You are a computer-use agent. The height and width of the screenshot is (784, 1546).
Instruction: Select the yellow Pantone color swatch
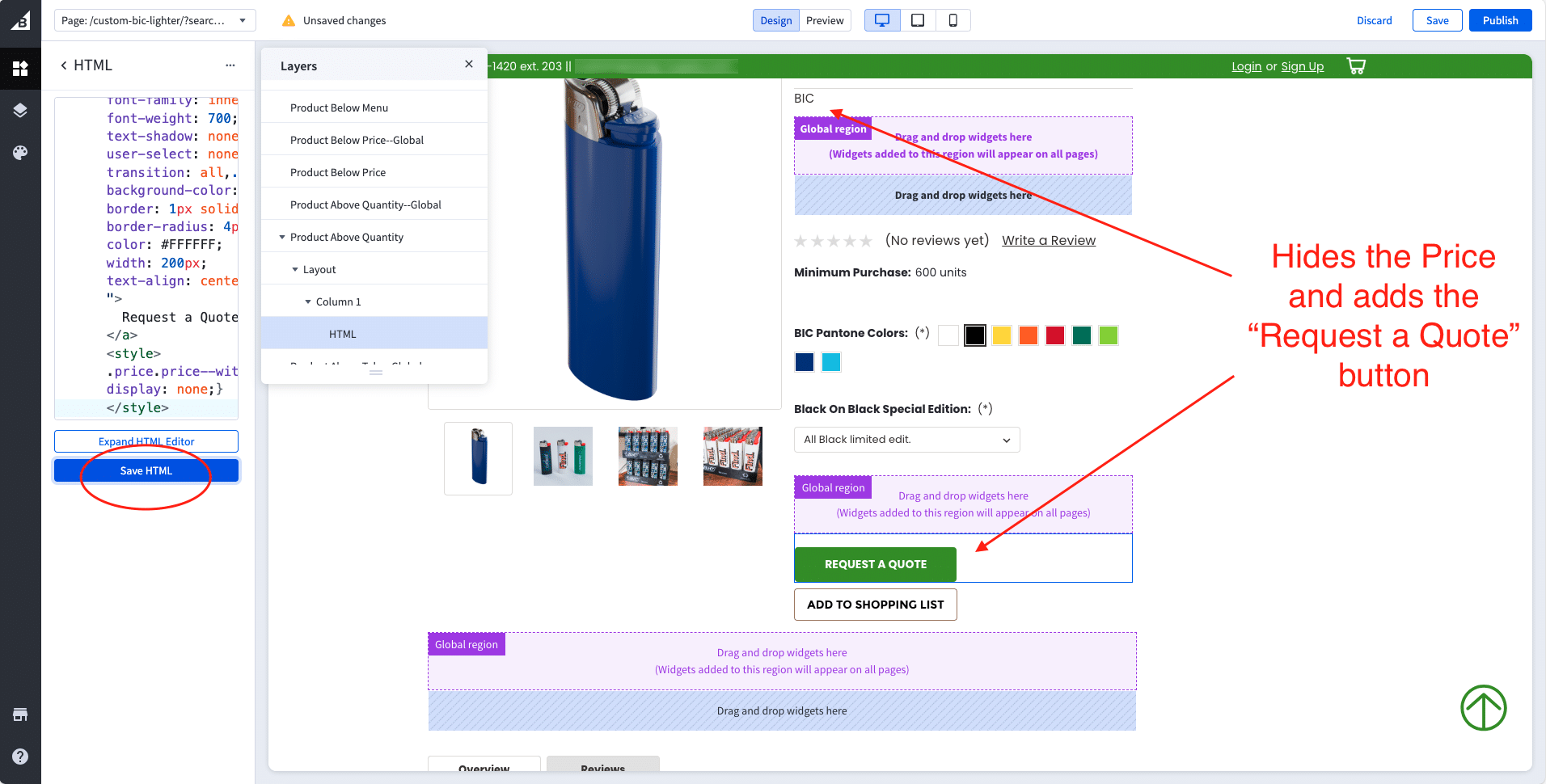(1002, 335)
